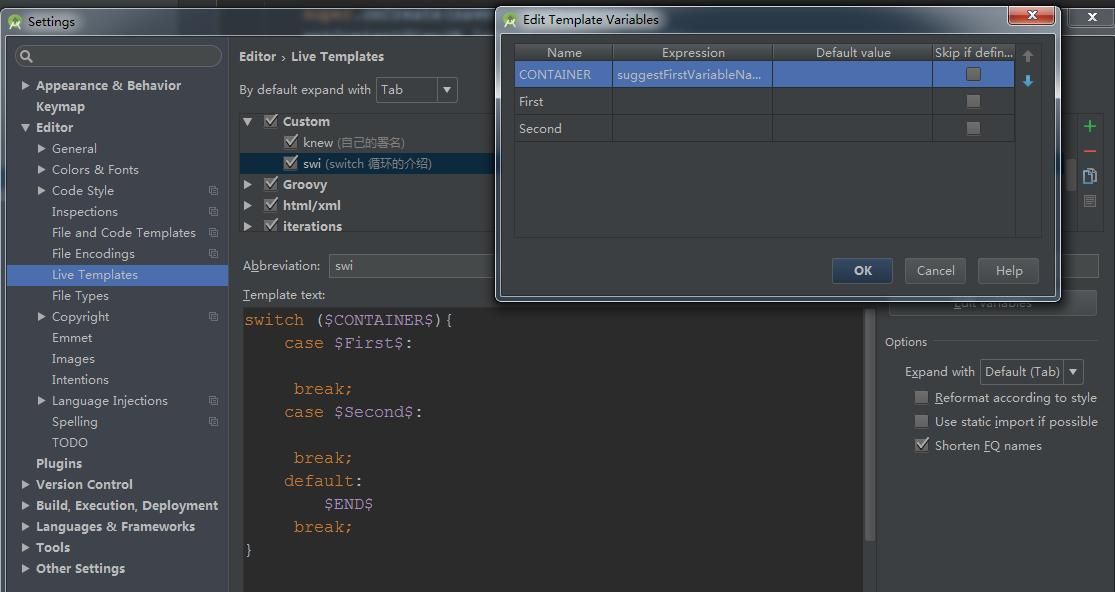This screenshot has height=592, width=1115.
Task: Confirm variables with the OK button
Action: click(861, 270)
